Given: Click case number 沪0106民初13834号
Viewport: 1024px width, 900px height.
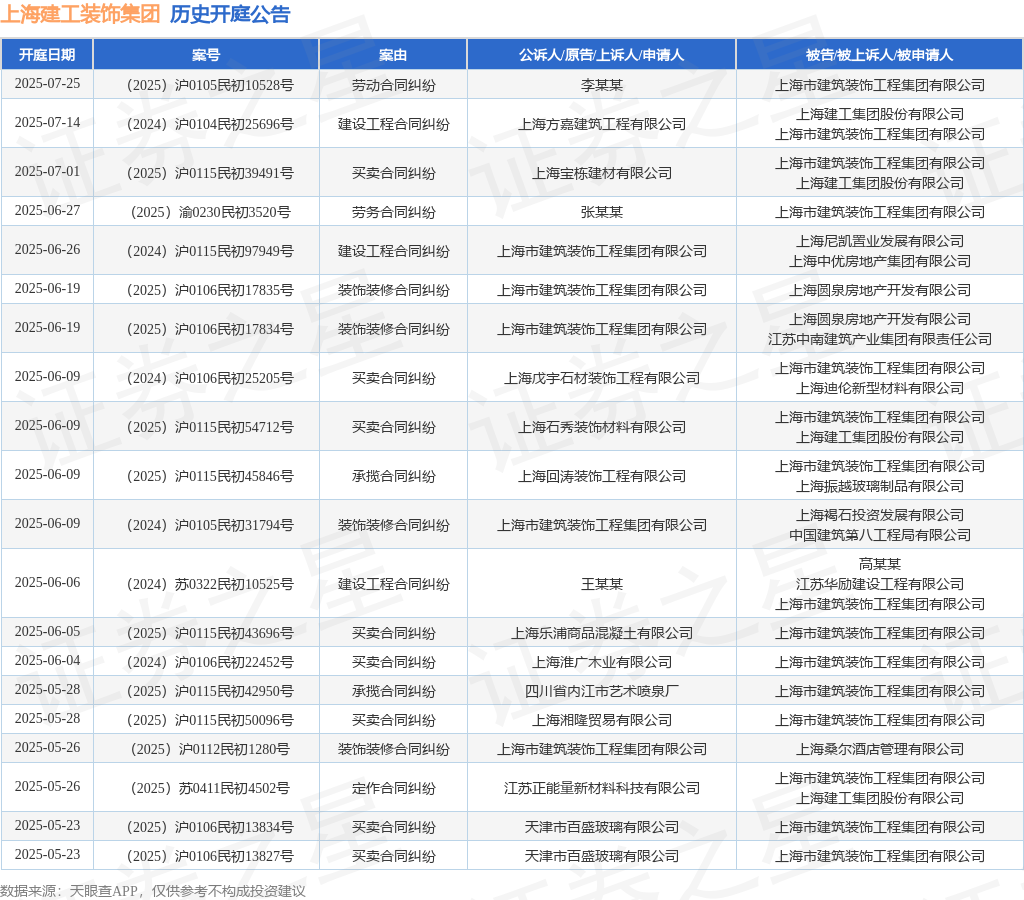Looking at the screenshot, I should click(210, 828).
